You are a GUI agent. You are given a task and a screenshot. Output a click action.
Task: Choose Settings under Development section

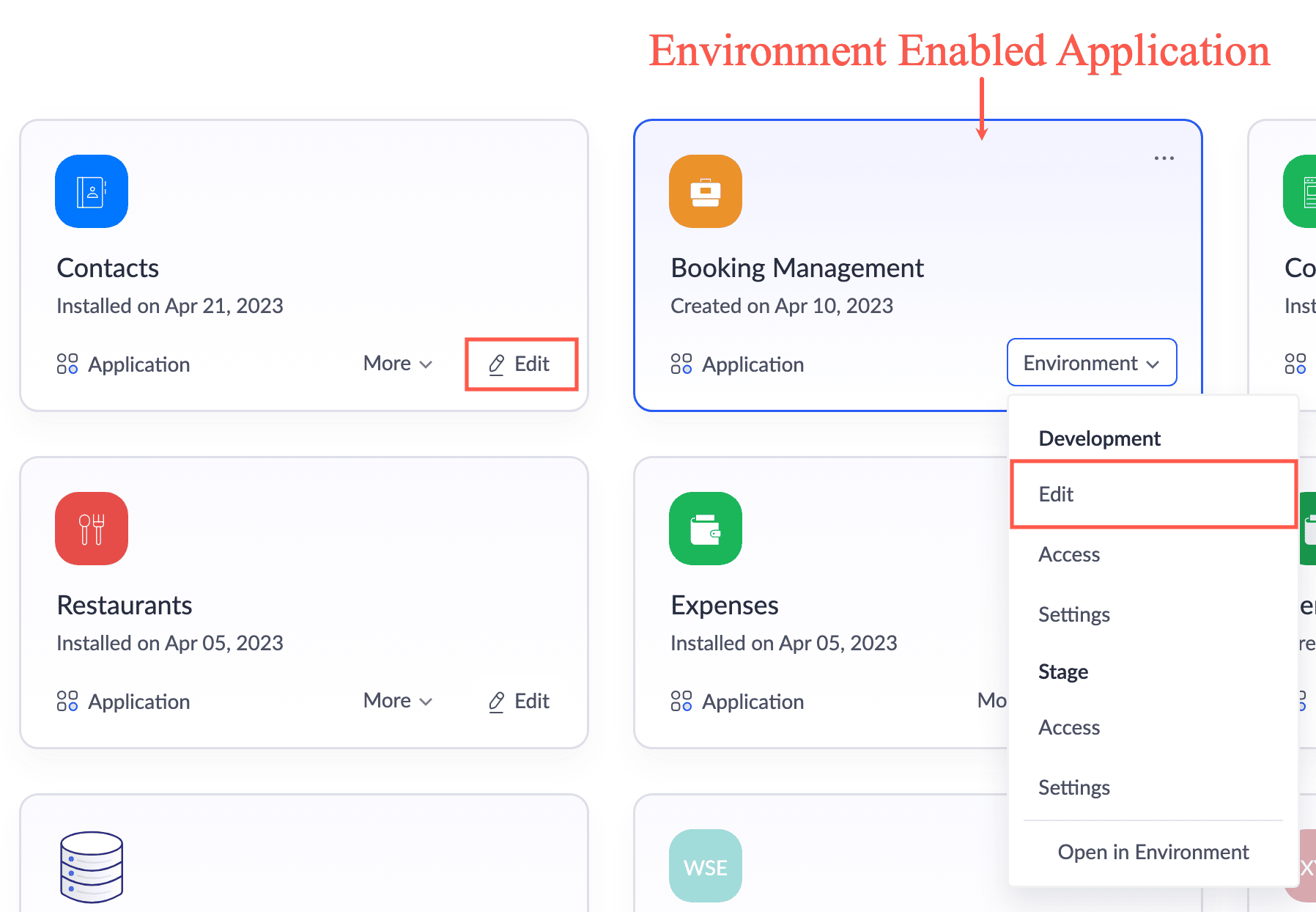click(1073, 614)
